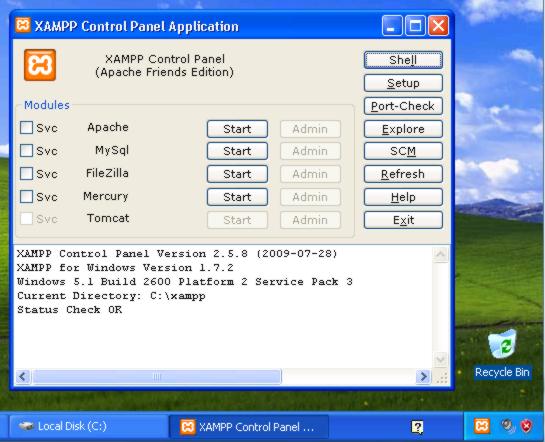Start the Apache module
The width and height of the screenshot is (545, 442).
(x=237, y=129)
